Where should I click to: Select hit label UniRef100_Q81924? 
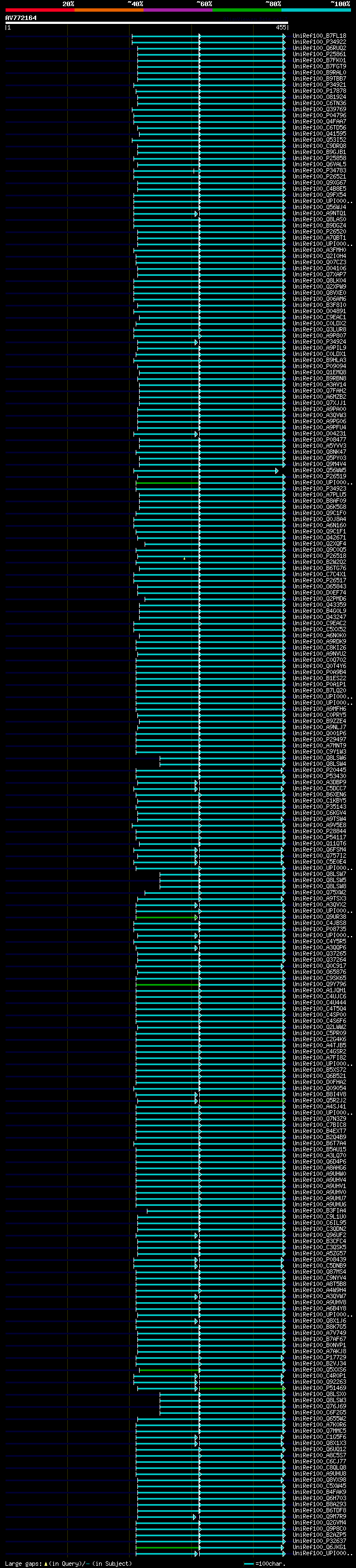click(319, 97)
